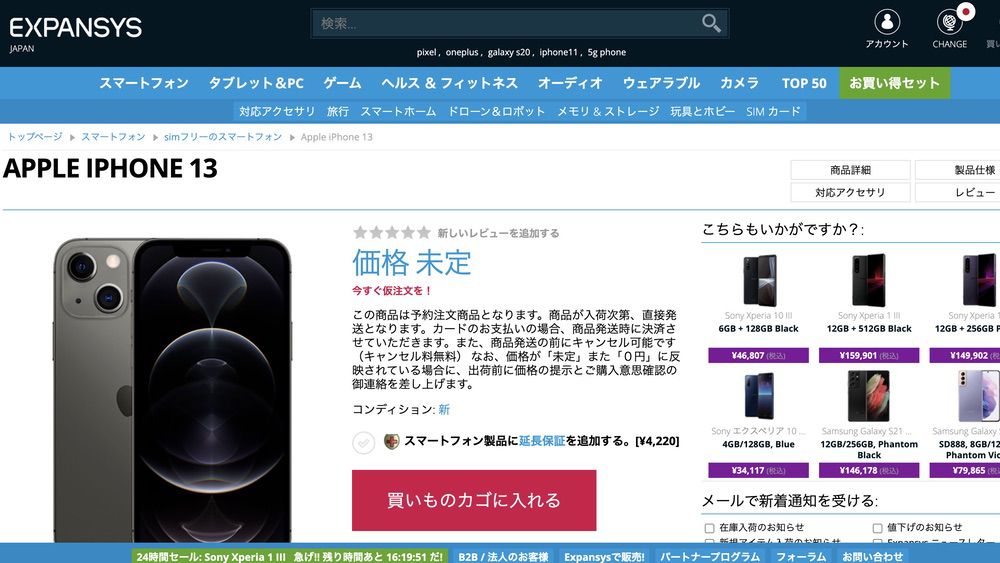Open the スマートフォン menu
The height and width of the screenshot is (563, 1000).
pyautogui.click(x=144, y=83)
